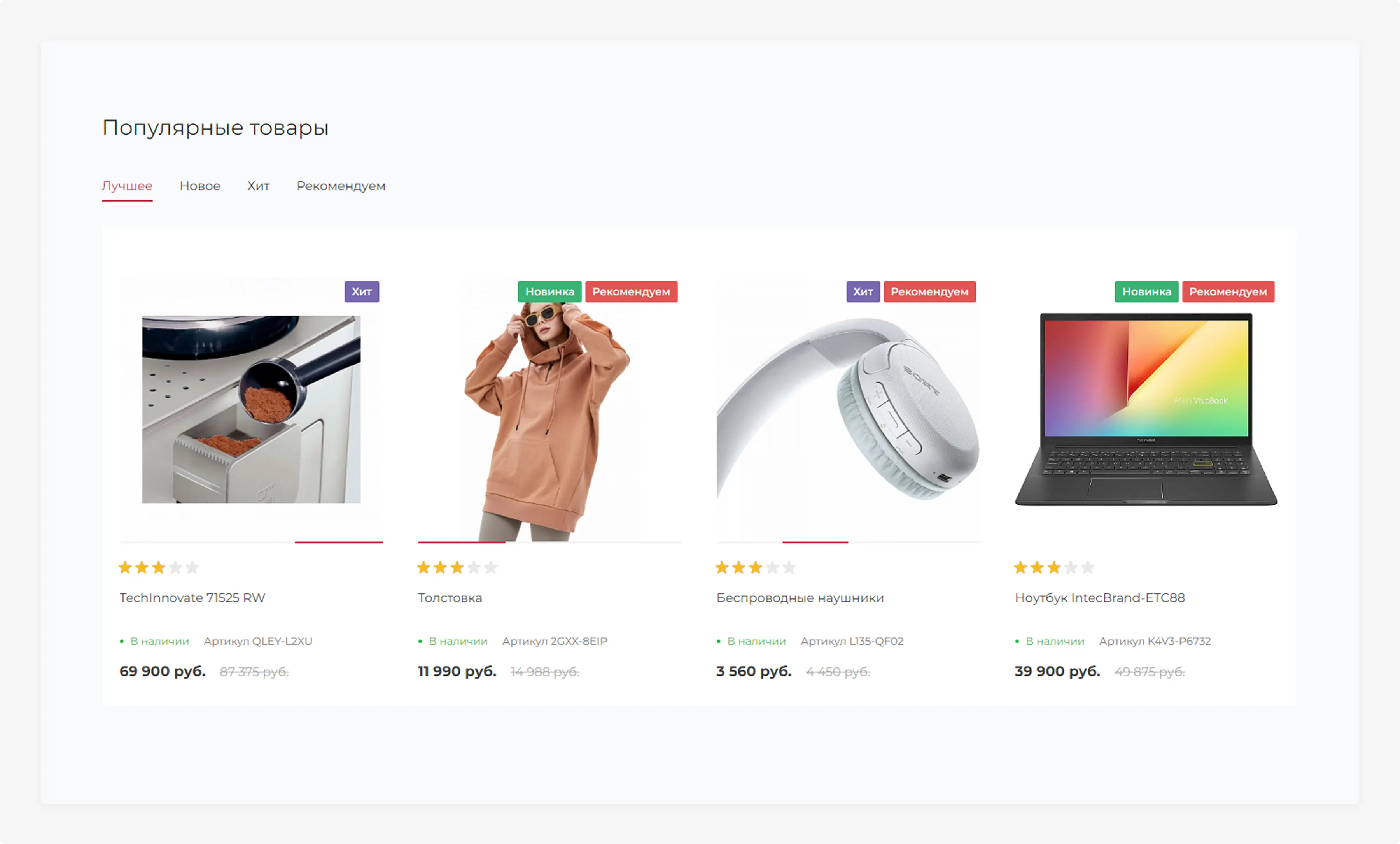Switch to the Новое tab

pyautogui.click(x=200, y=186)
